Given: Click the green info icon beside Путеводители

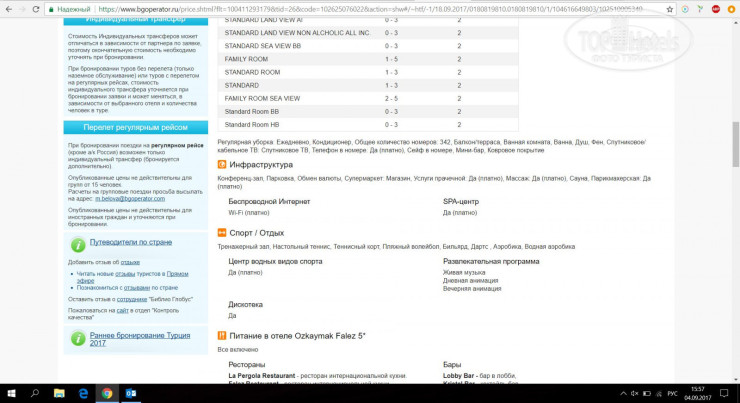Looking at the screenshot, I should pos(77,242).
